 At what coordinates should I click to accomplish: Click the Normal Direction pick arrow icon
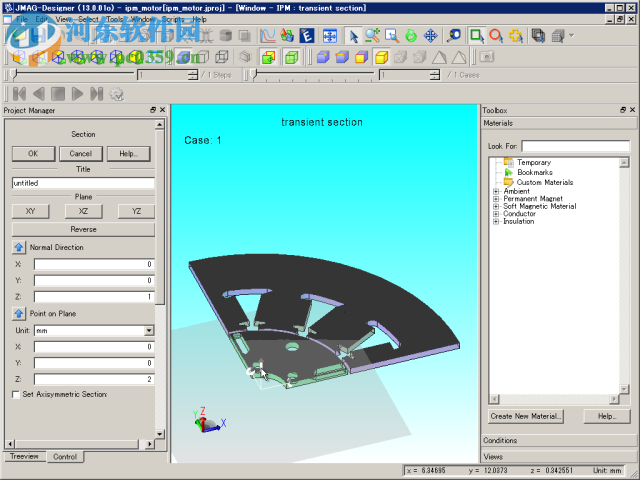click(x=19, y=246)
